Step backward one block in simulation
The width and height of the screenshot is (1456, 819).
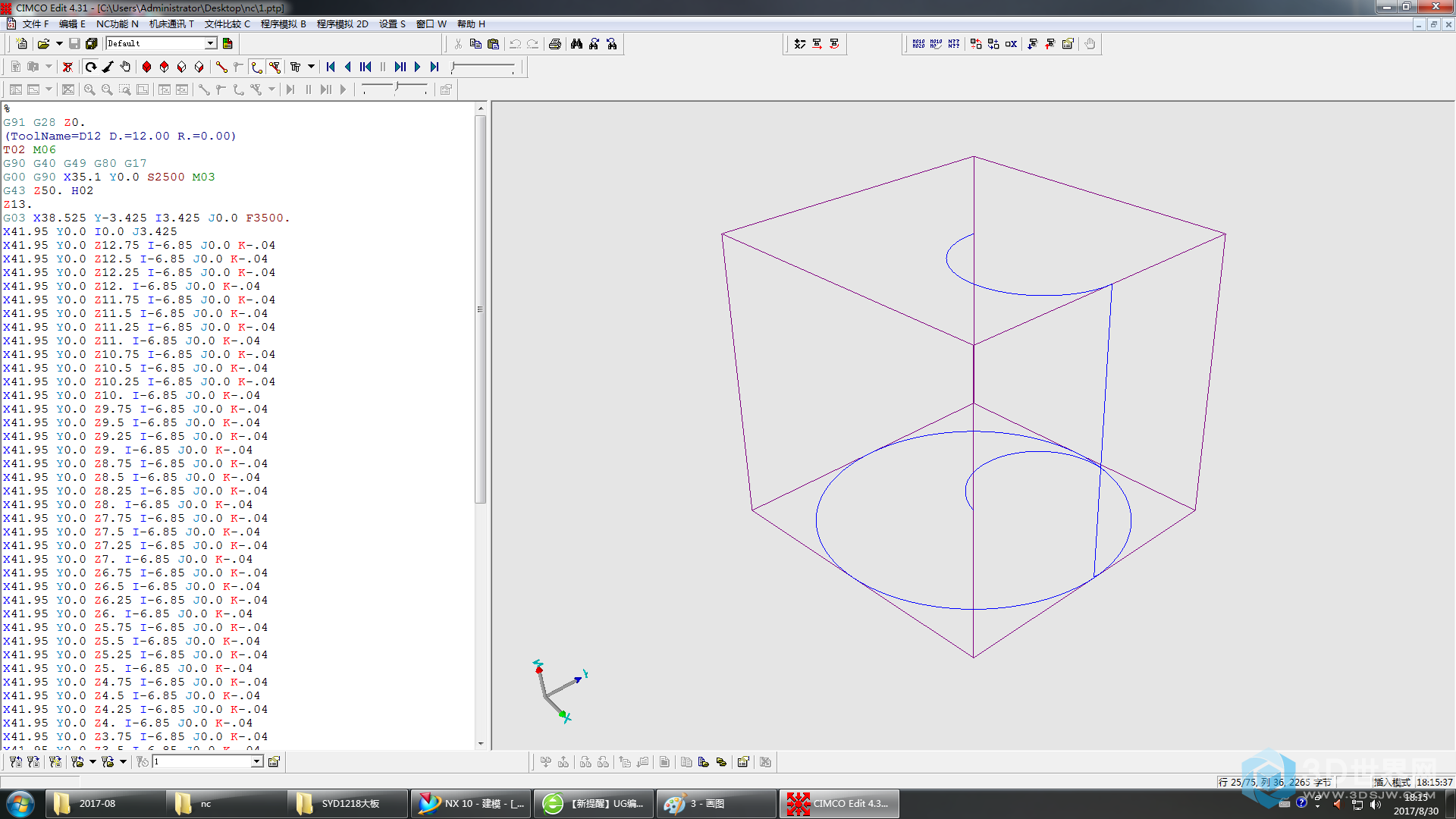coord(366,67)
